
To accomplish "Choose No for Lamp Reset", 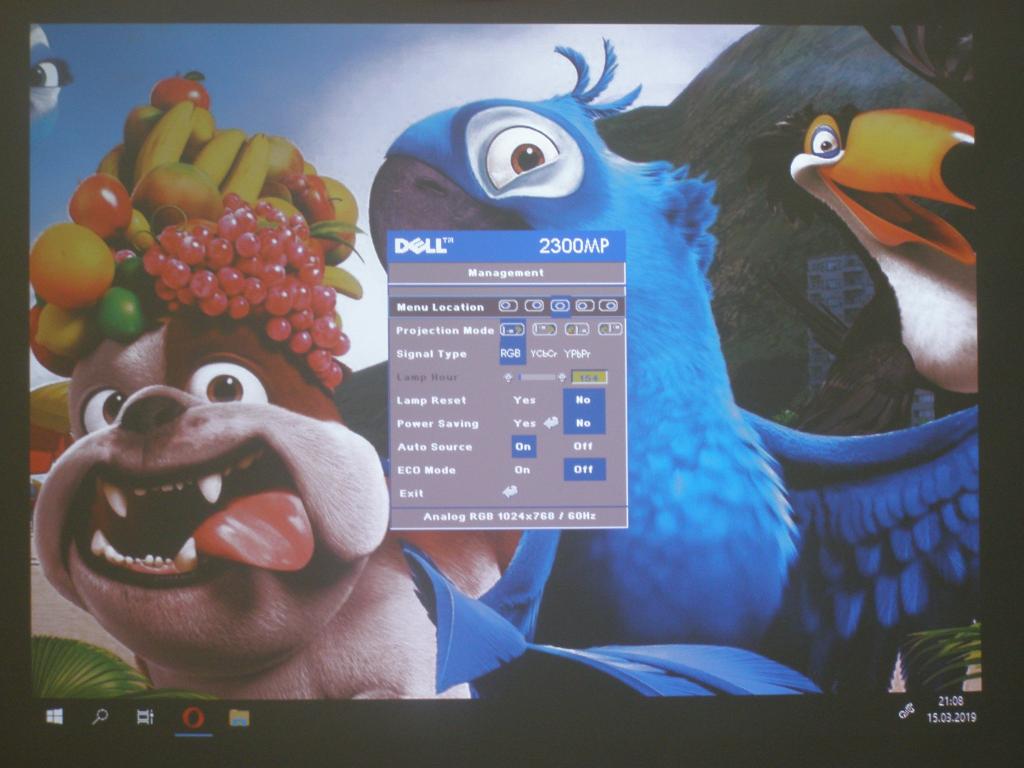I will 583,400.
